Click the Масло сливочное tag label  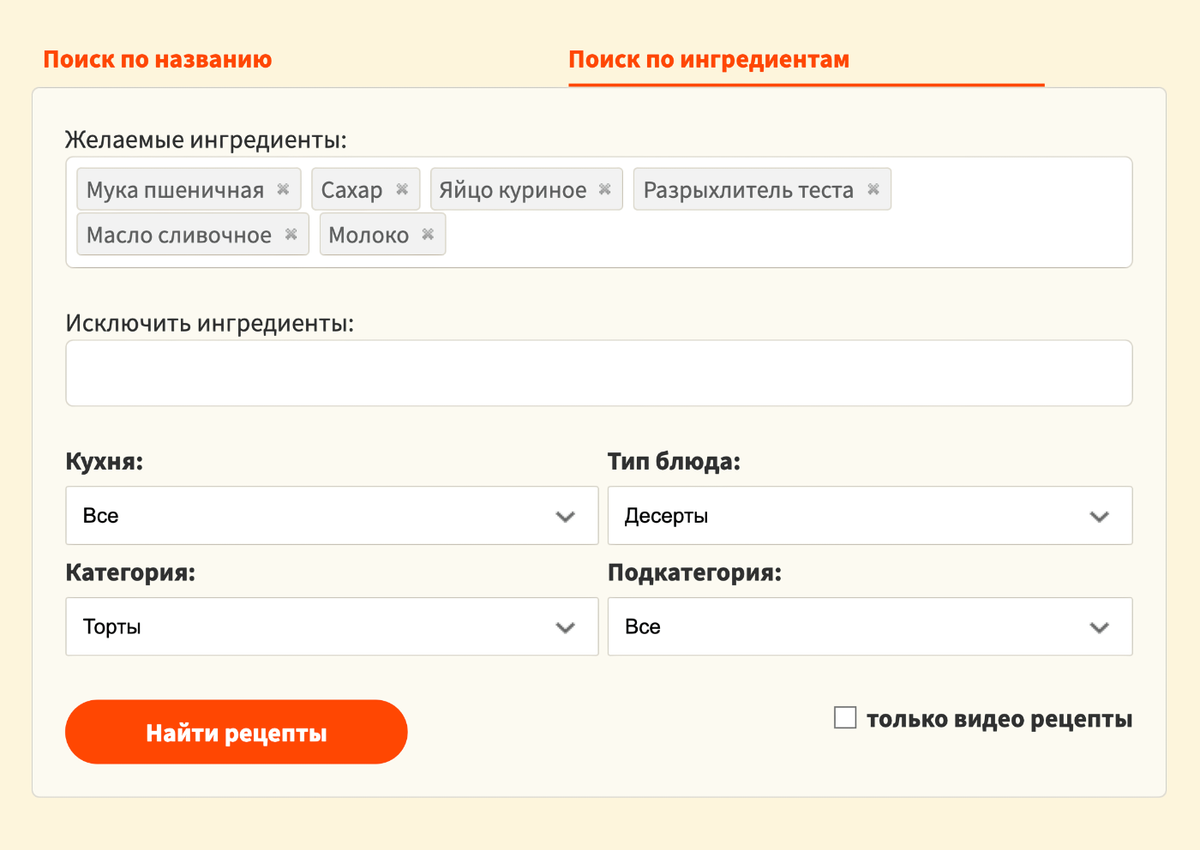[179, 235]
